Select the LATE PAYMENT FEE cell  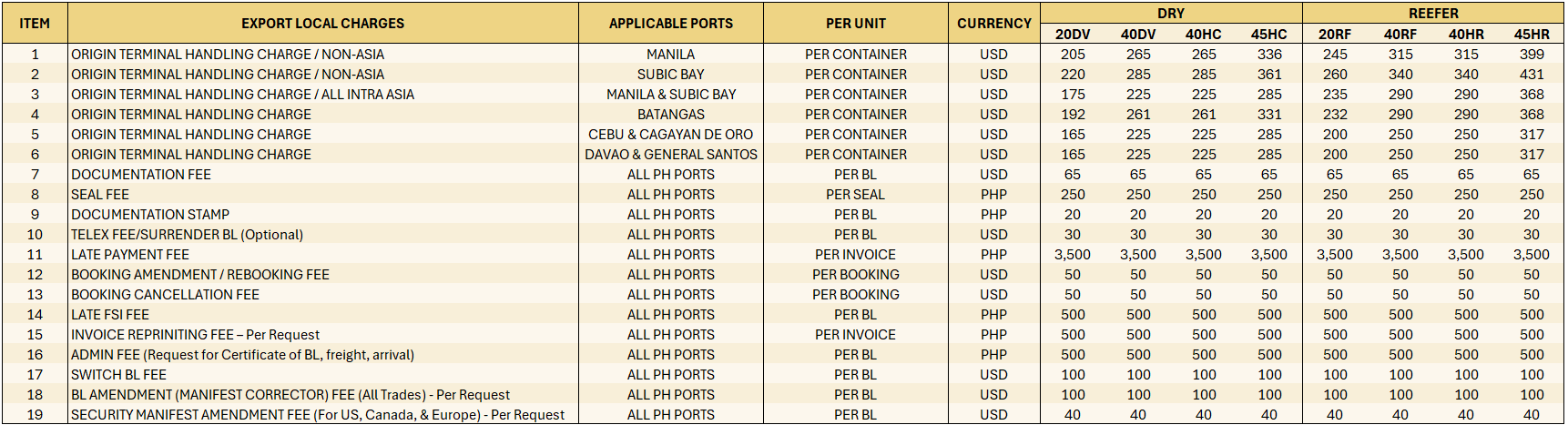[x=130, y=255]
